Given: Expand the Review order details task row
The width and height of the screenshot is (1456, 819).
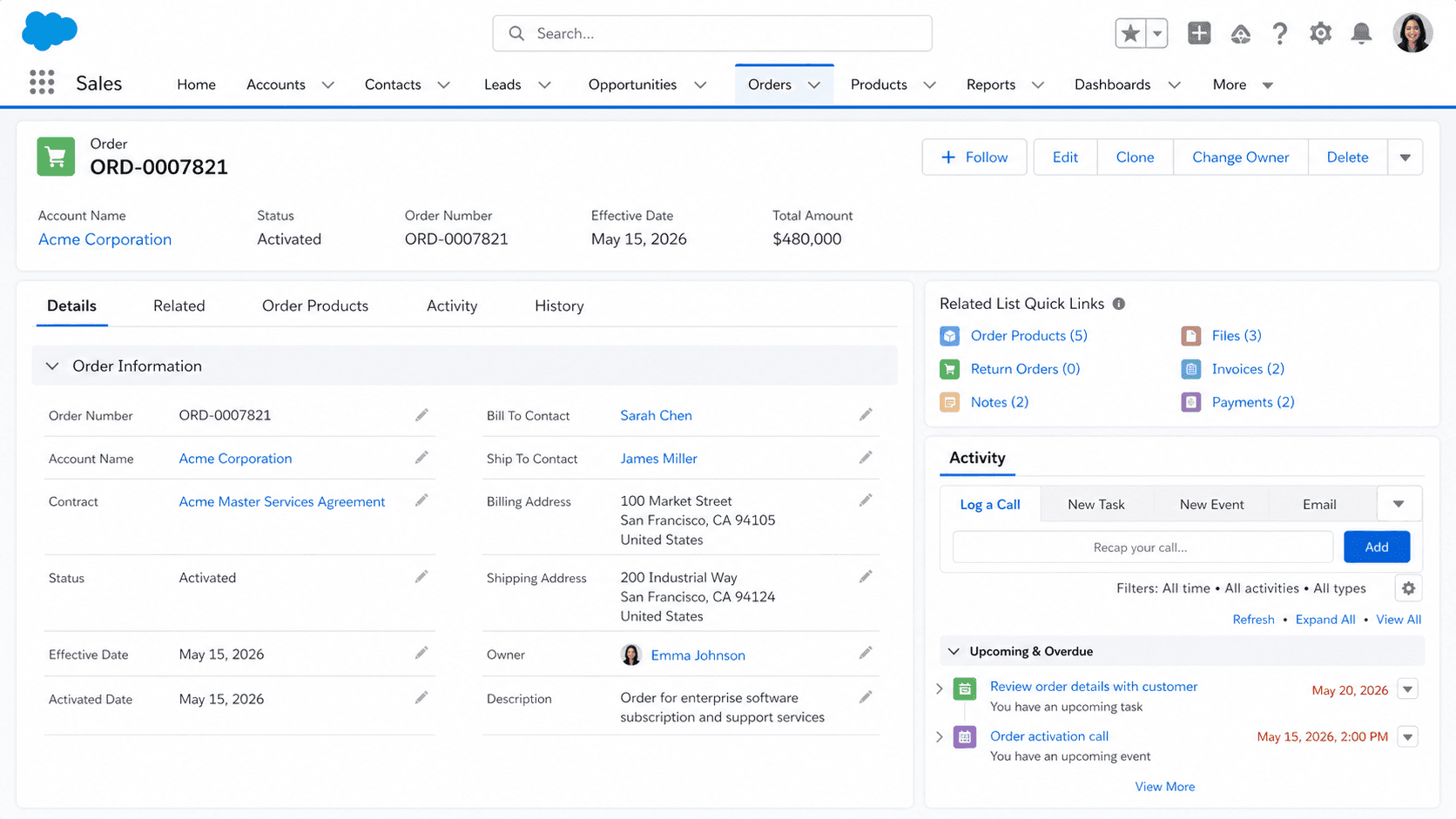Looking at the screenshot, I should (x=940, y=688).
